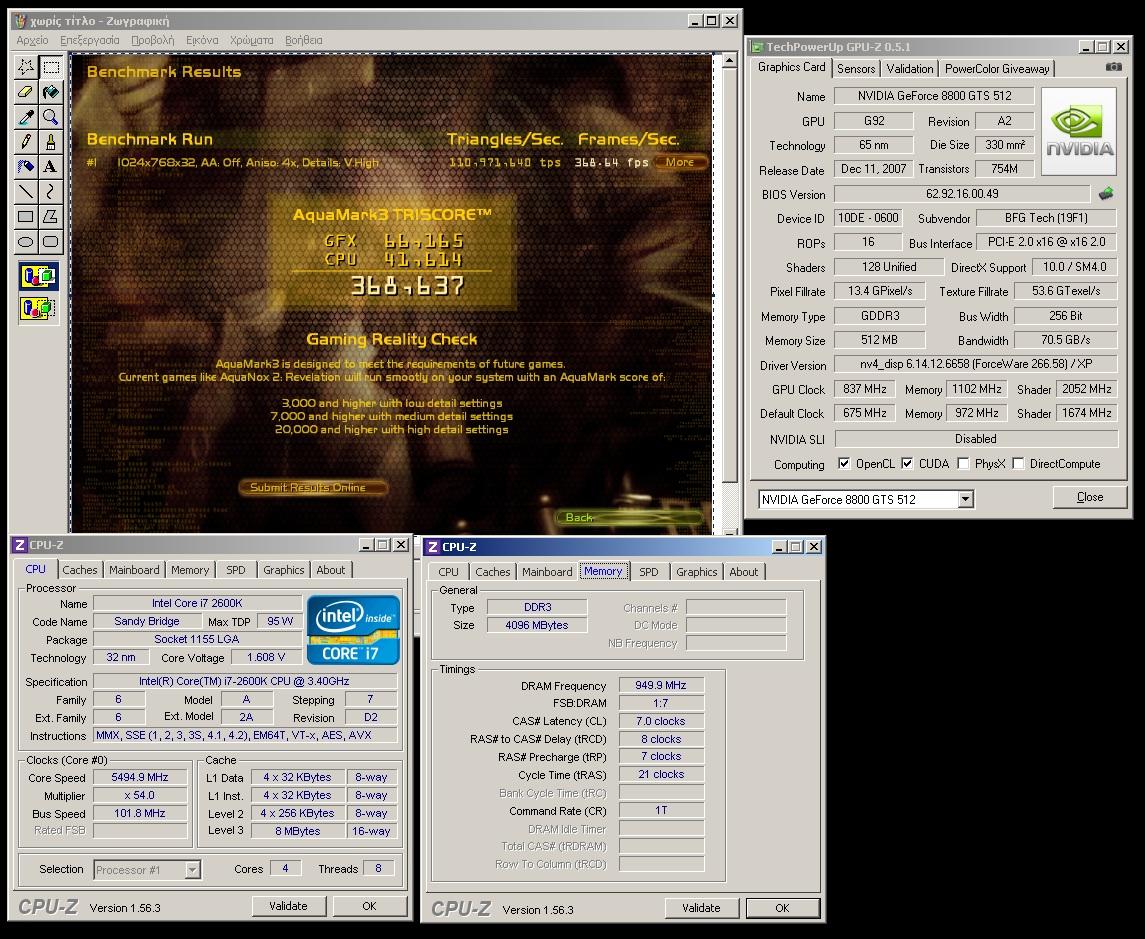Image resolution: width=1145 pixels, height=939 pixels.
Task: Click OK in the right CPU-Z Memory window
Action: tap(782, 908)
